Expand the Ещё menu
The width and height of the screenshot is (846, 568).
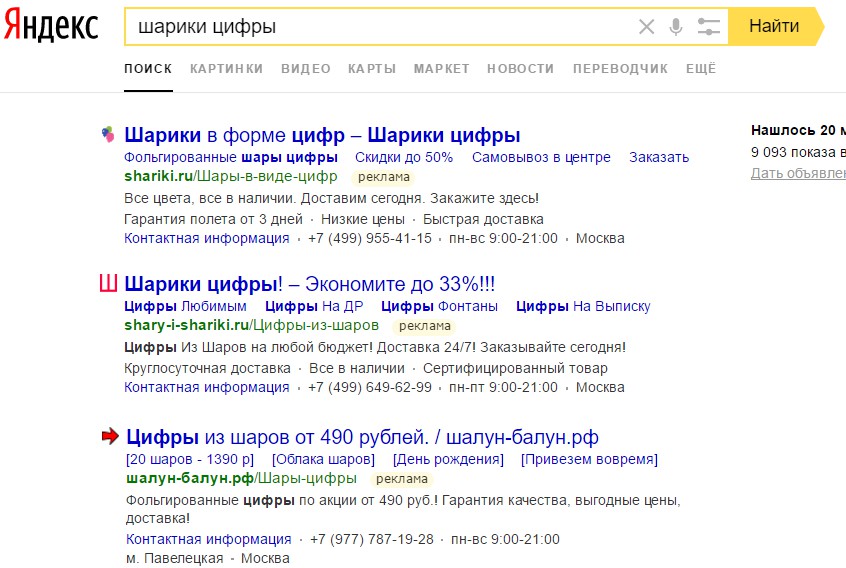(x=701, y=69)
